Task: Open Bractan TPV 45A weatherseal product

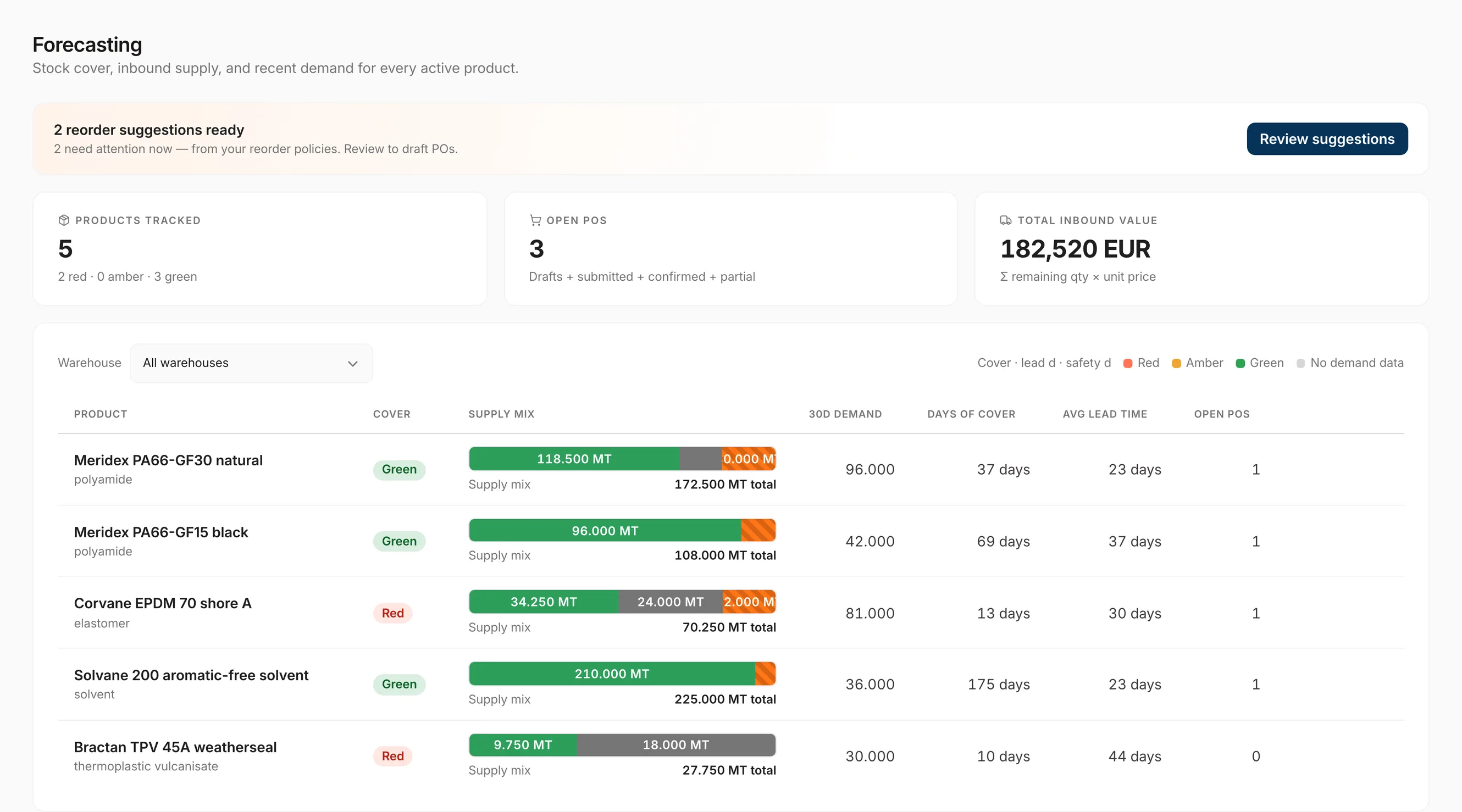Action: click(175, 747)
